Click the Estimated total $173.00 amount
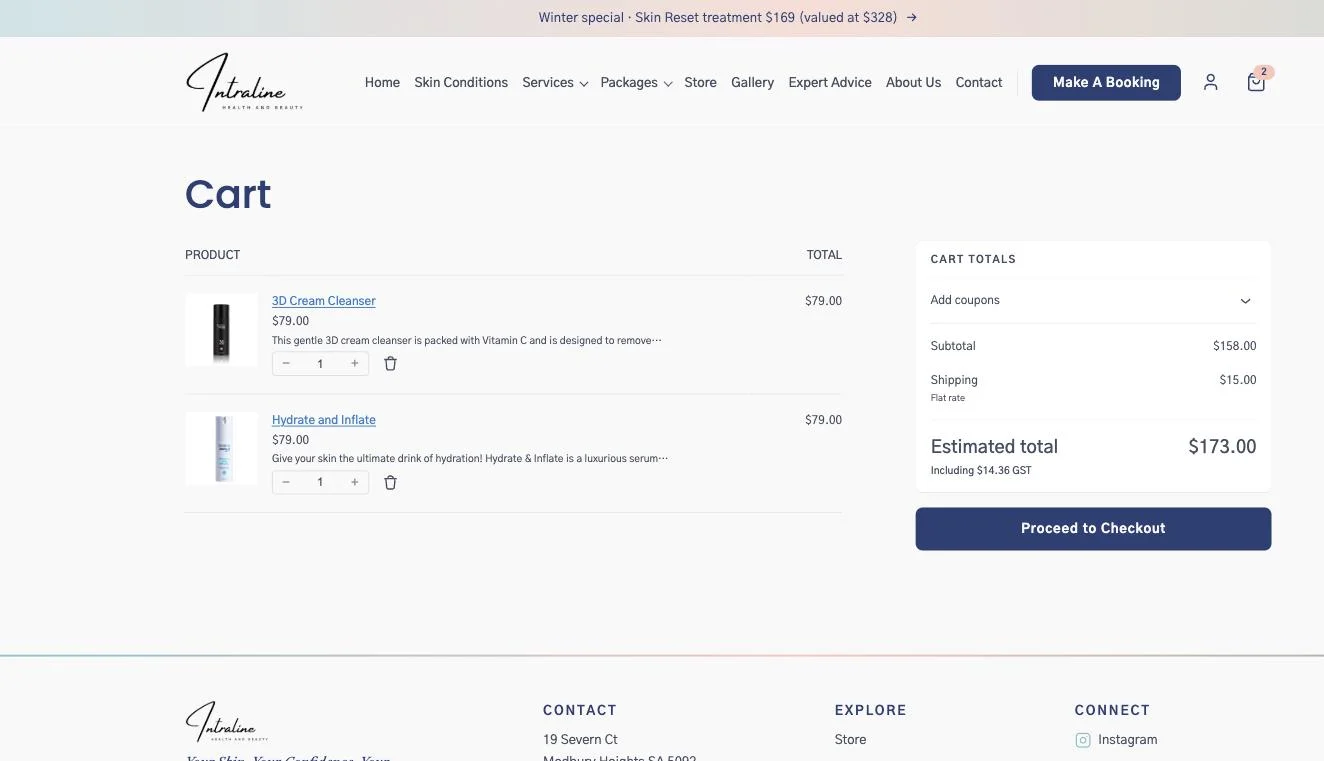The width and height of the screenshot is (1324, 761). click(x=1222, y=447)
